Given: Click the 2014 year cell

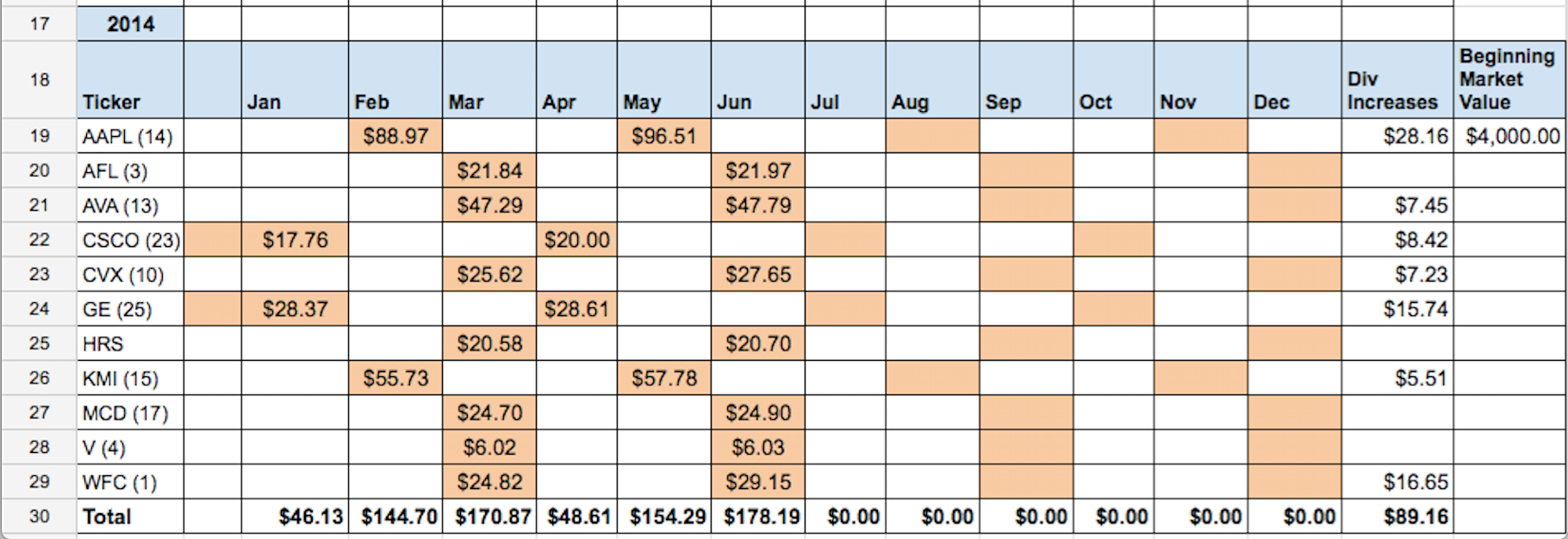Looking at the screenshot, I should (130, 24).
